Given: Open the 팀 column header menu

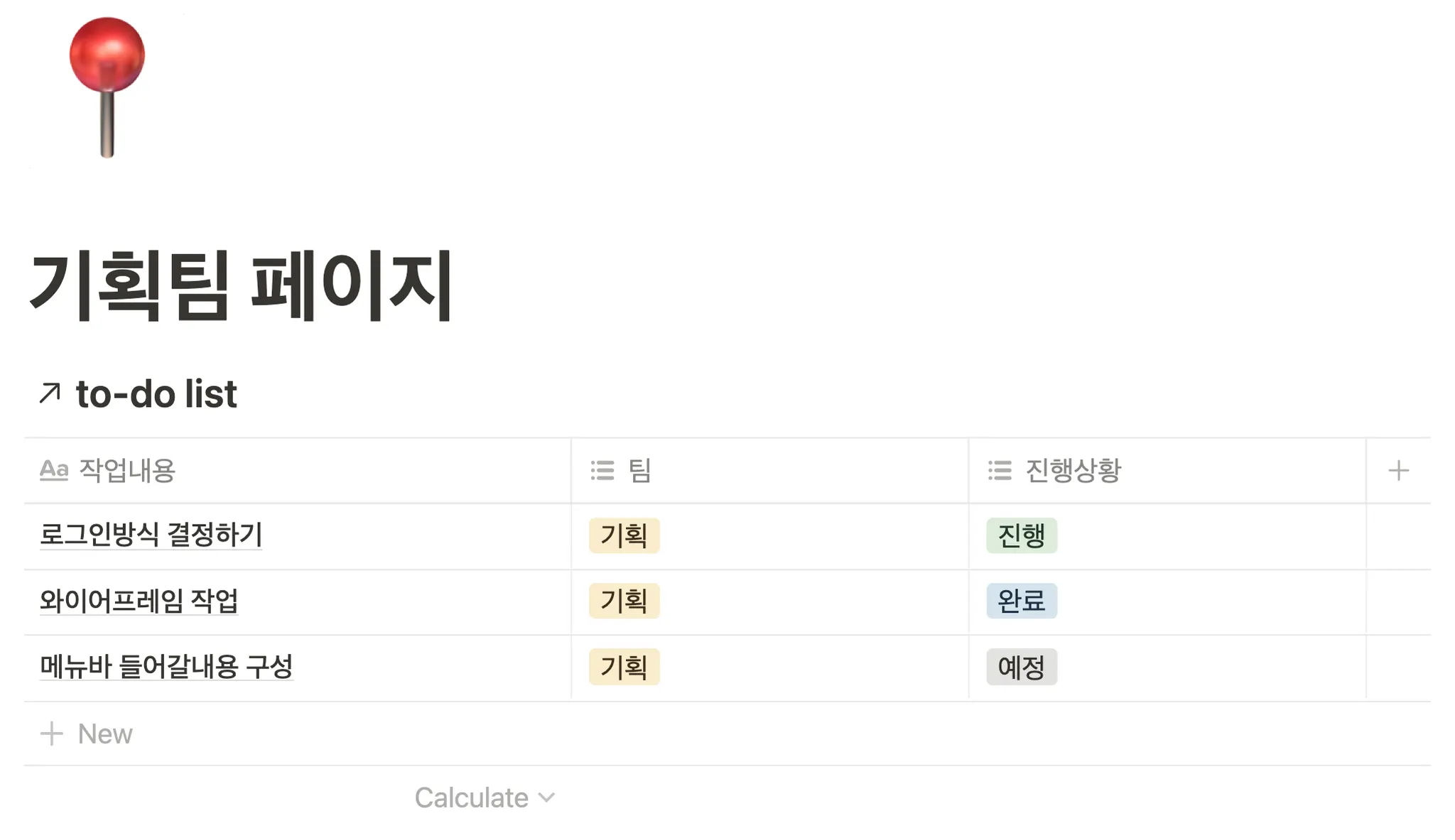Looking at the screenshot, I should point(639,470).
